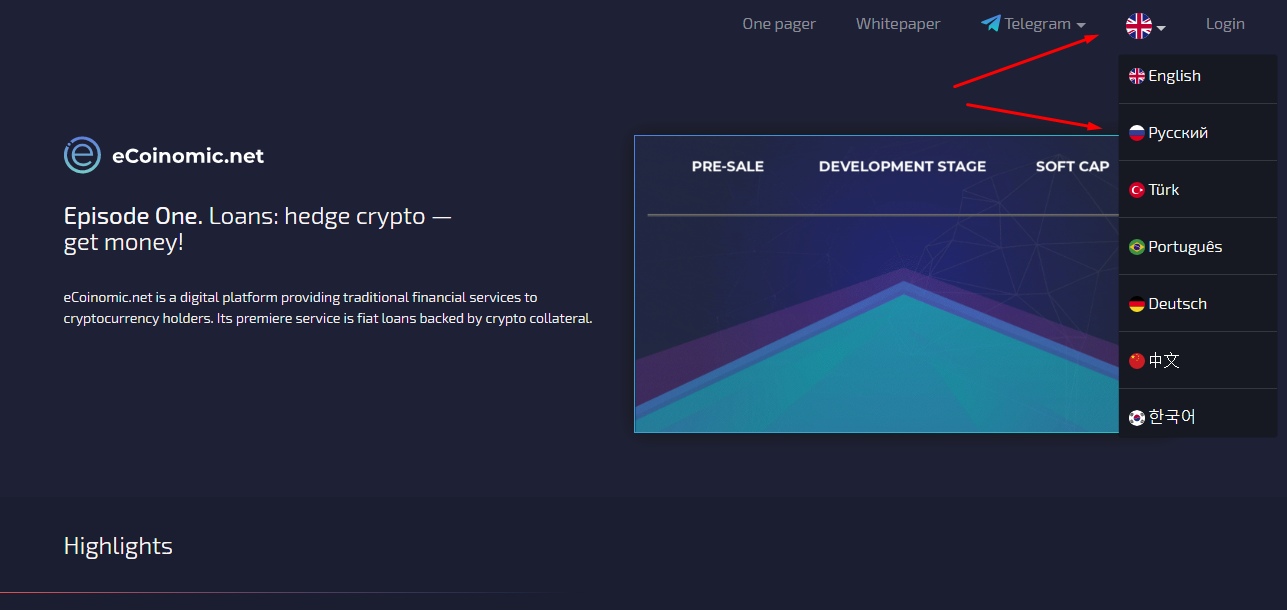The image size is (1287, 610).
Task: Click the South Korean flag icon
Action: (1136, 418)
